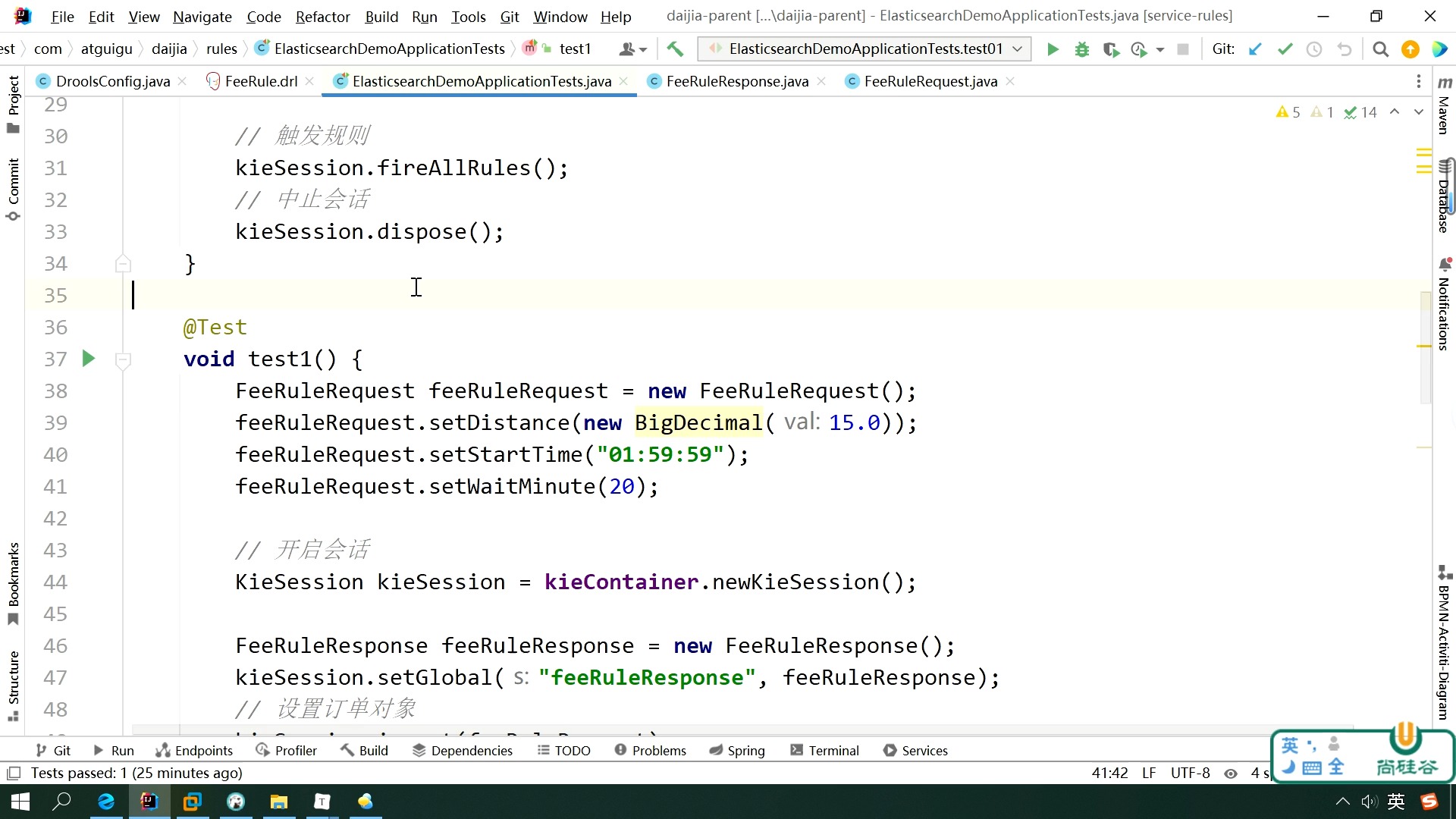
Task: Open the Terminal tool window
Action: 824,751
